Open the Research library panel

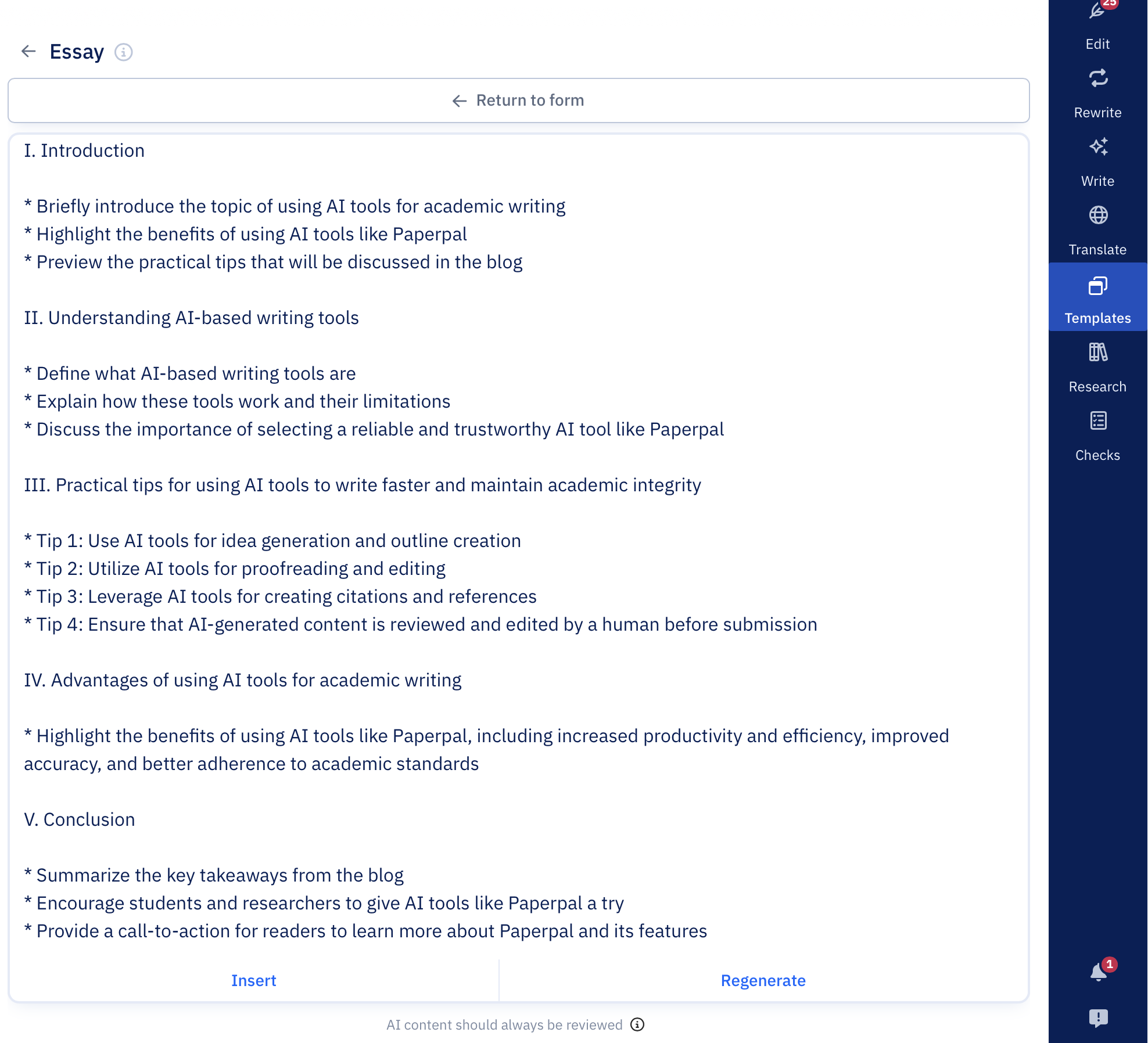(x=1097, y=353)
